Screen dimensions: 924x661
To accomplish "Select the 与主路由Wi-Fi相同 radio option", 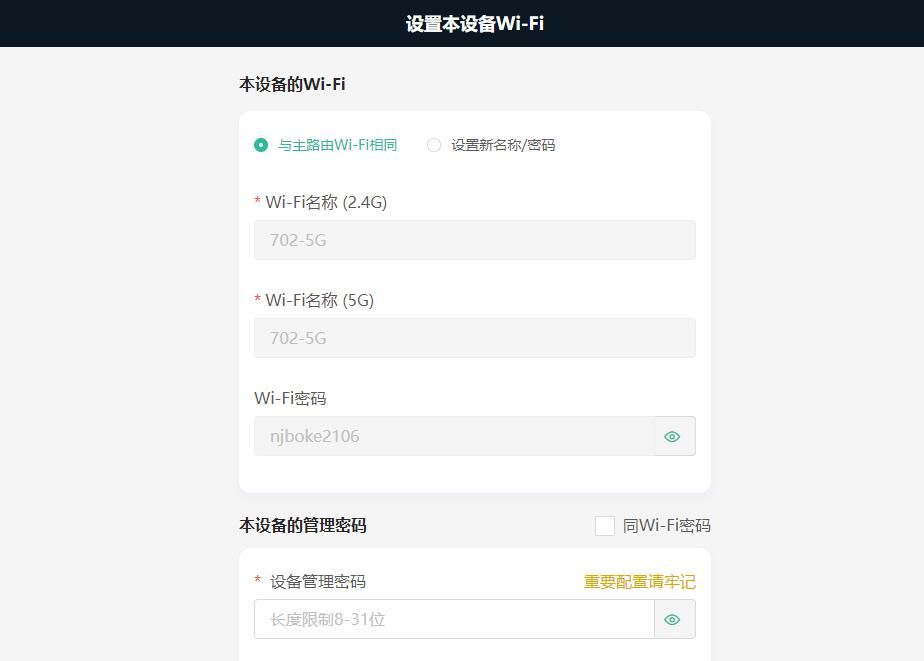I will click(261, 145).
